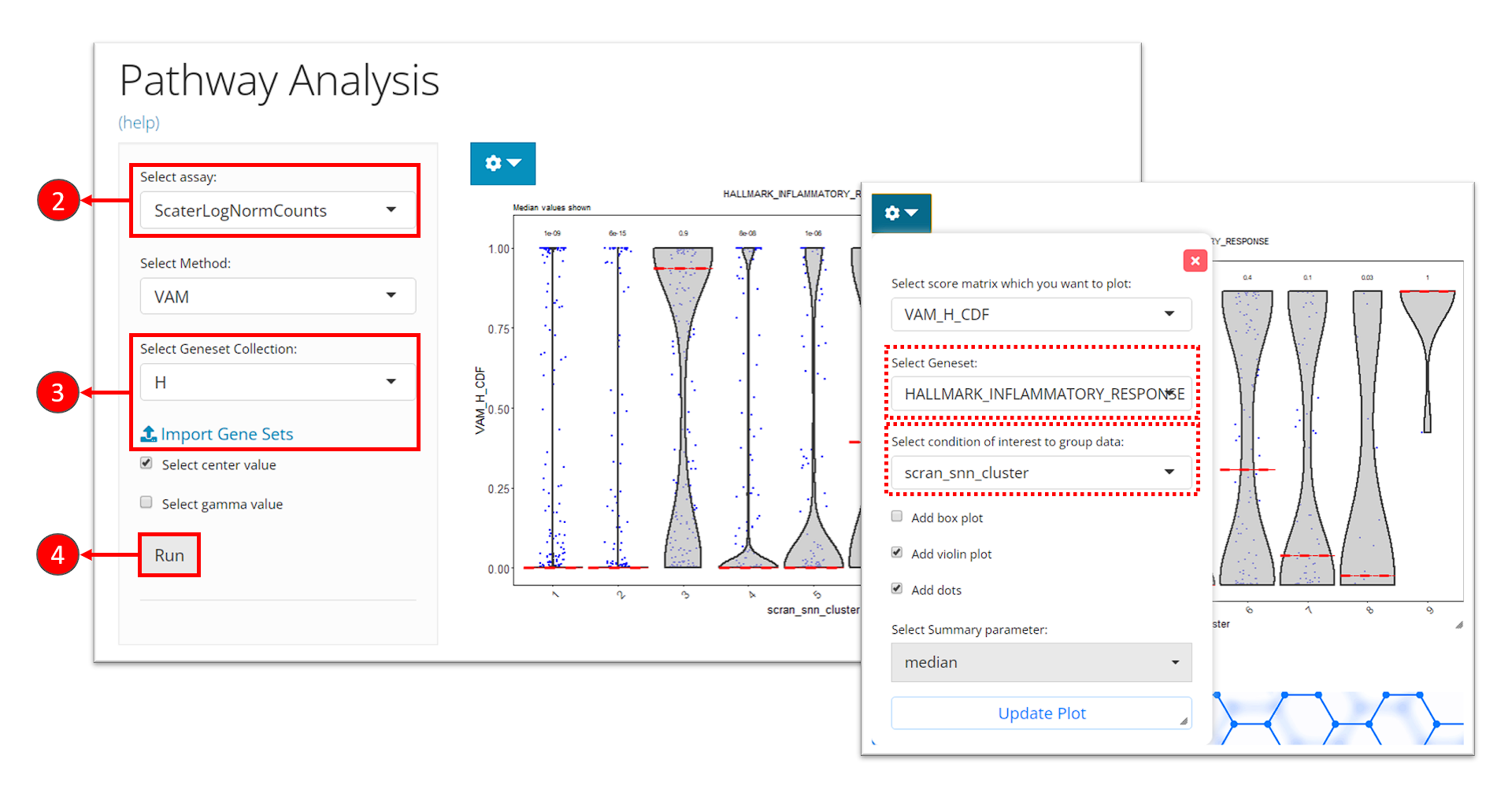Click the red step 2 circle marker

click(x=58, y=201)
